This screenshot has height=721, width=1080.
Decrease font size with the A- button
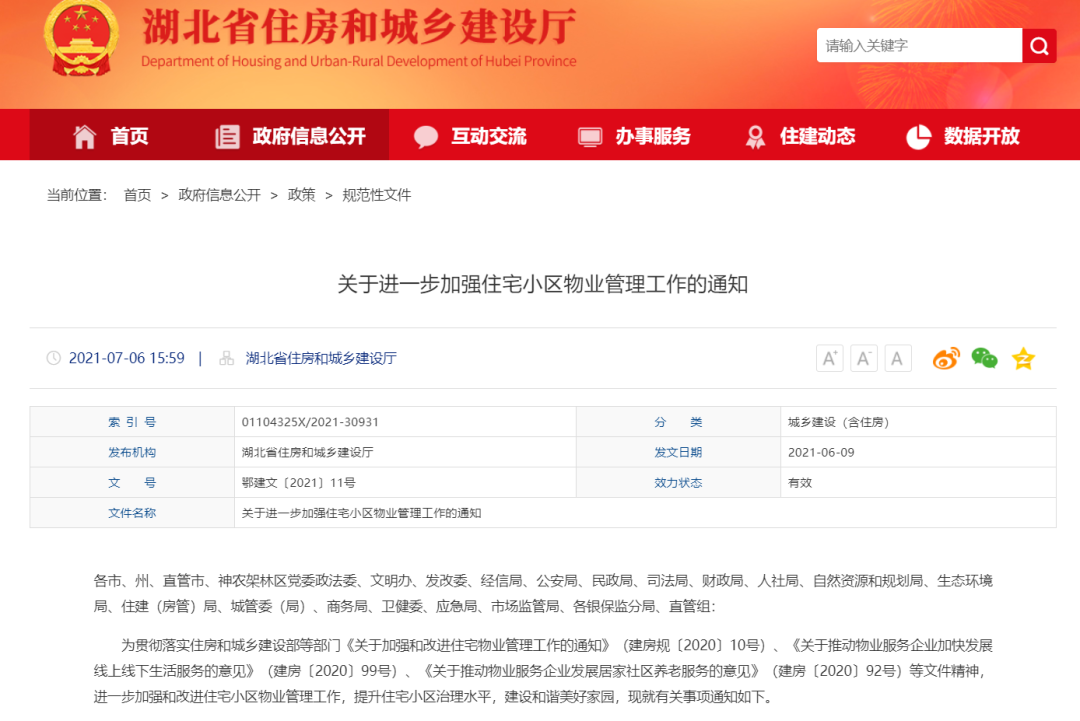pos(863,358)
